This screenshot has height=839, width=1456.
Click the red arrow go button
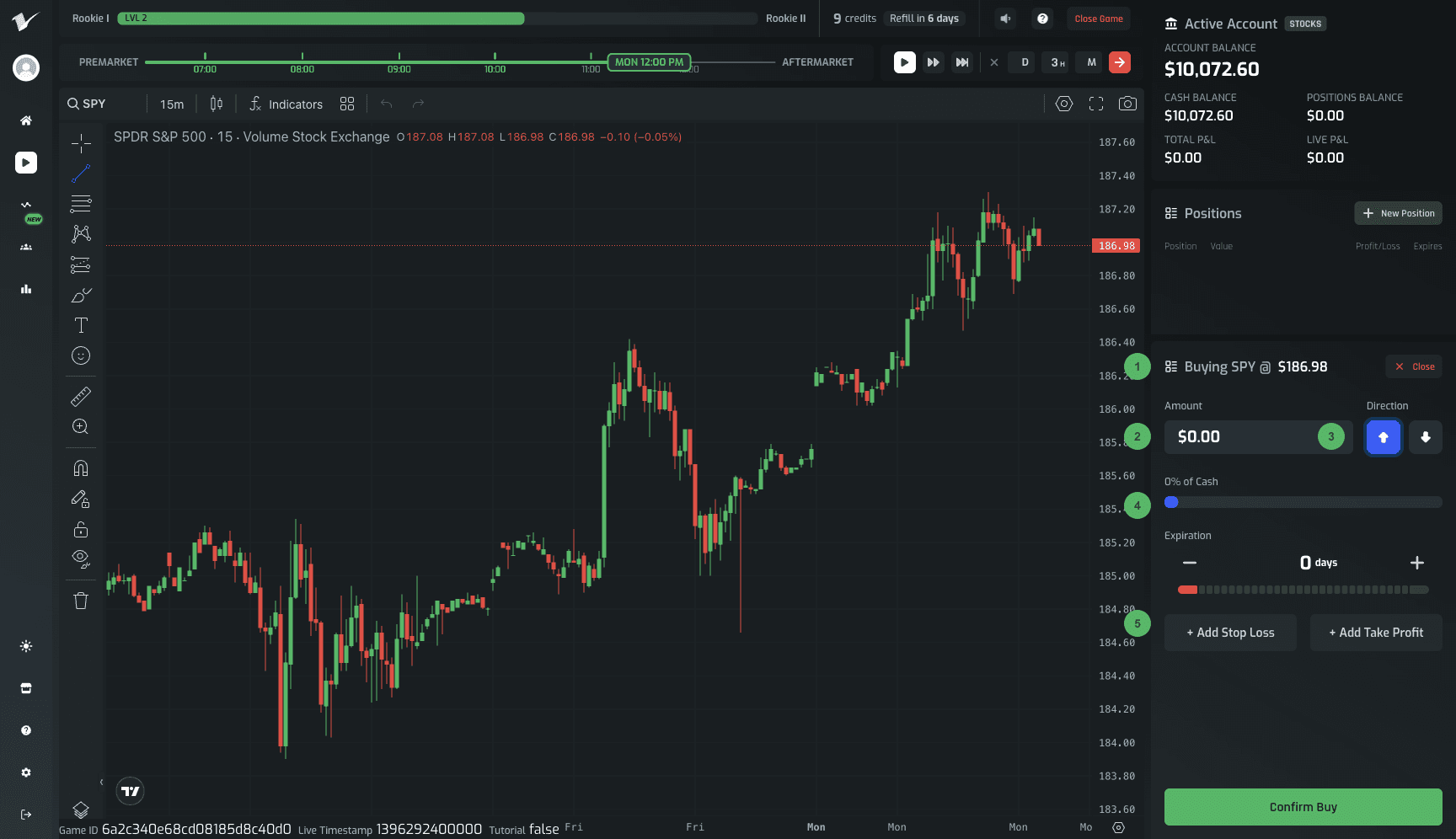(x=1120, y=62)
